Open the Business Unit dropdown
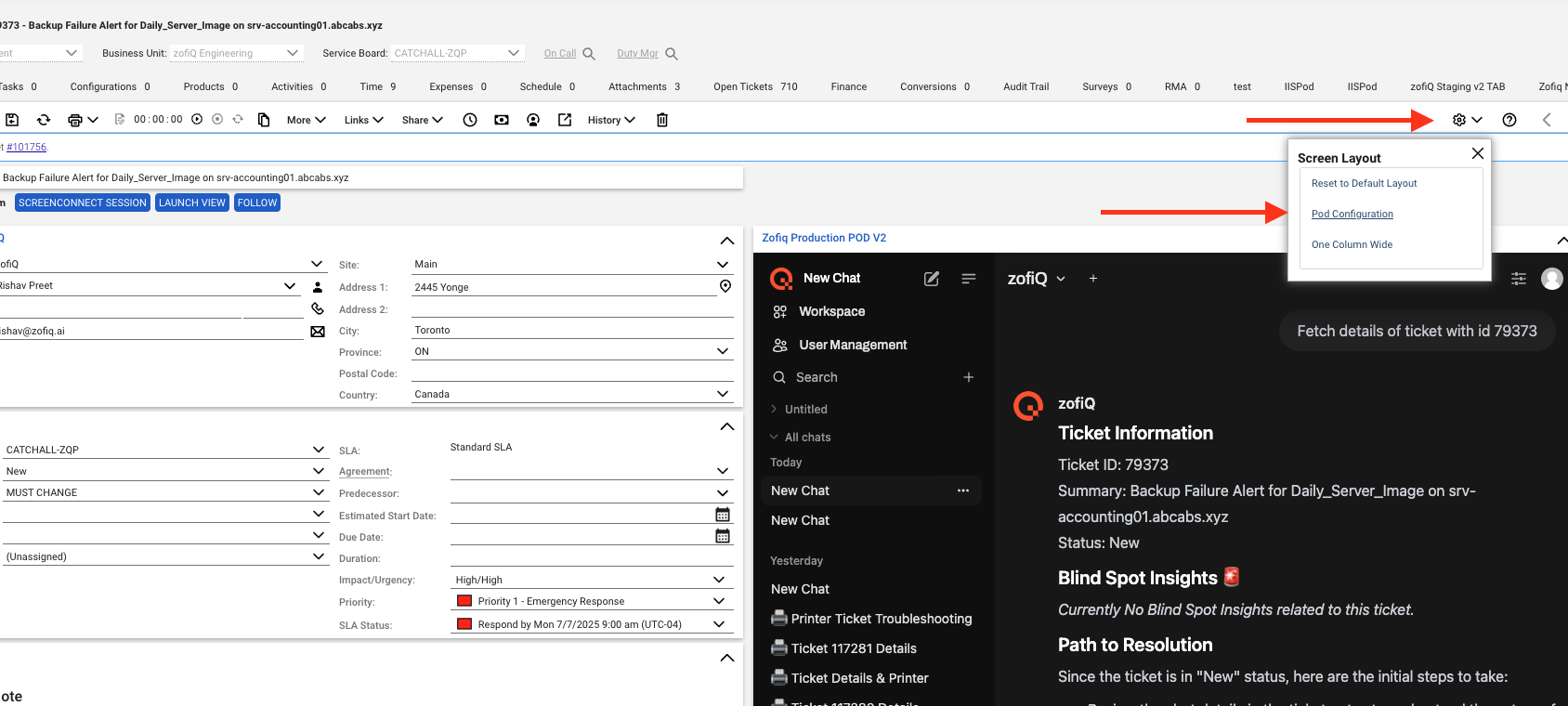Screen dimensions: 1568x706 click(x=237, y=54)
